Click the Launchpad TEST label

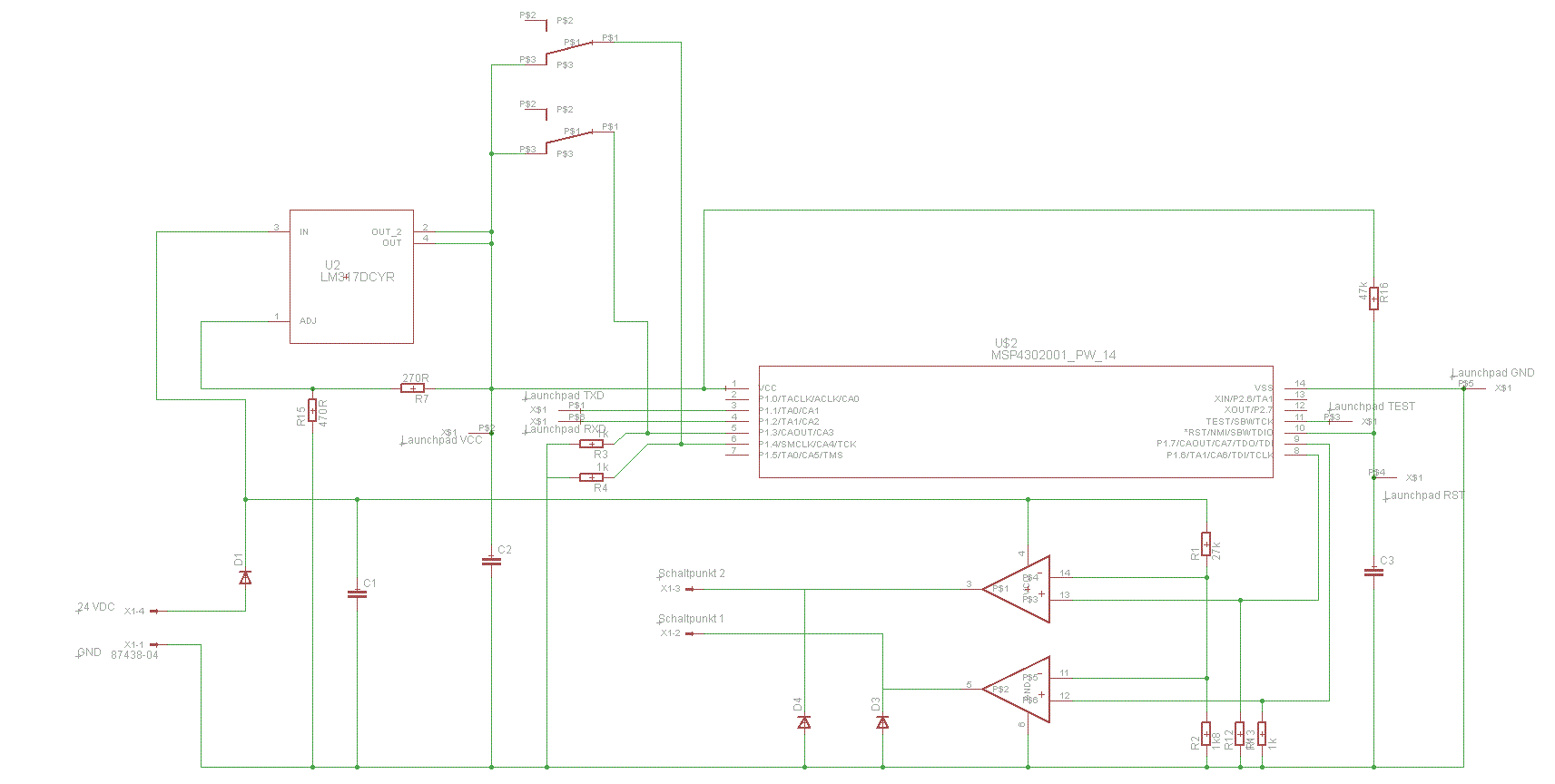[1372, 407]
